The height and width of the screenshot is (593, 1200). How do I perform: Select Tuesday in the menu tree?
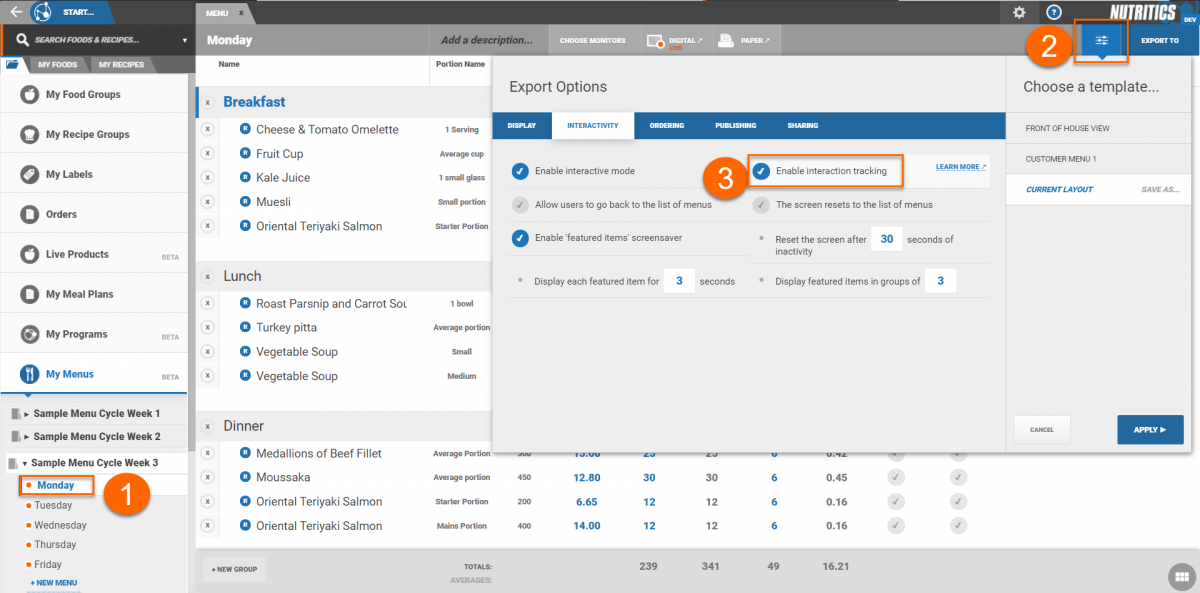pyautogui.click(x=53, y=505)
